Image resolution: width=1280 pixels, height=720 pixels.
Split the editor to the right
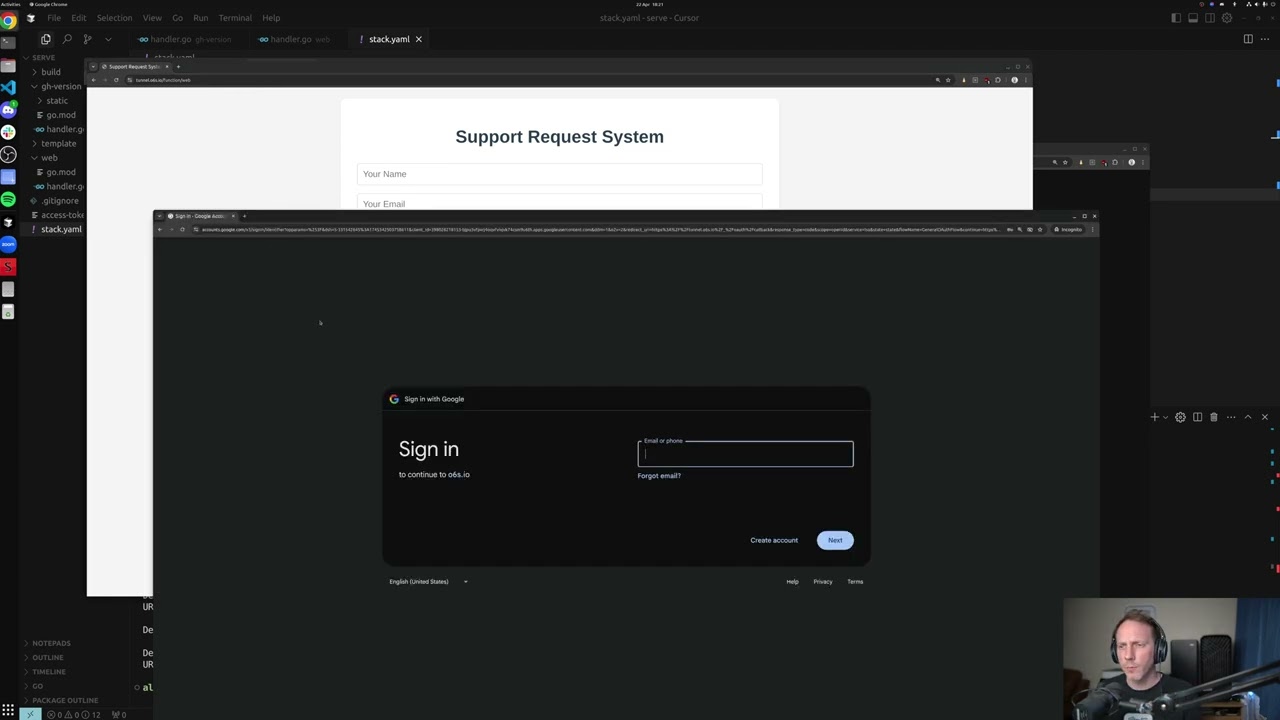click(x=1248, y=39)
